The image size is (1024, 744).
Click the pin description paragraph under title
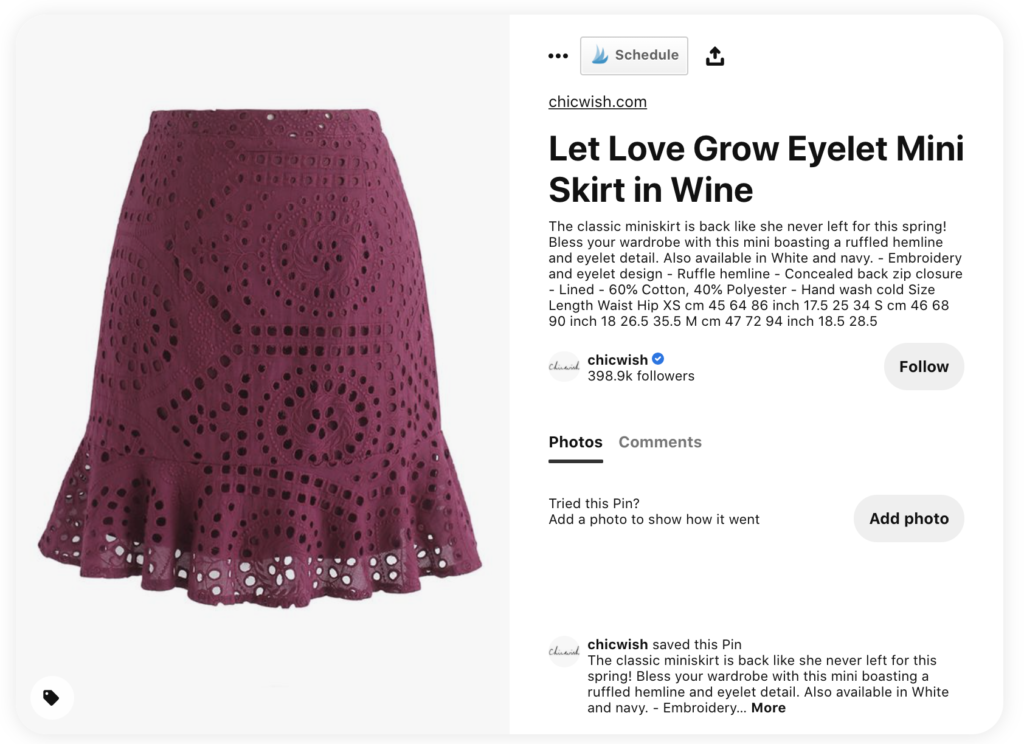[756, 273]
